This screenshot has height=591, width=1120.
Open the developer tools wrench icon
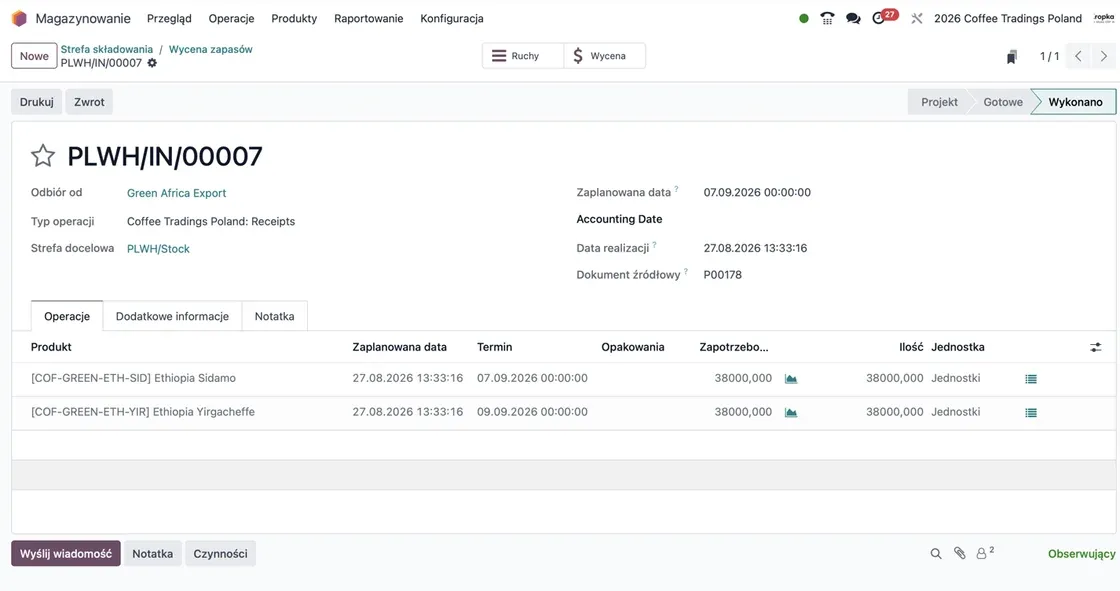(916, 19)
